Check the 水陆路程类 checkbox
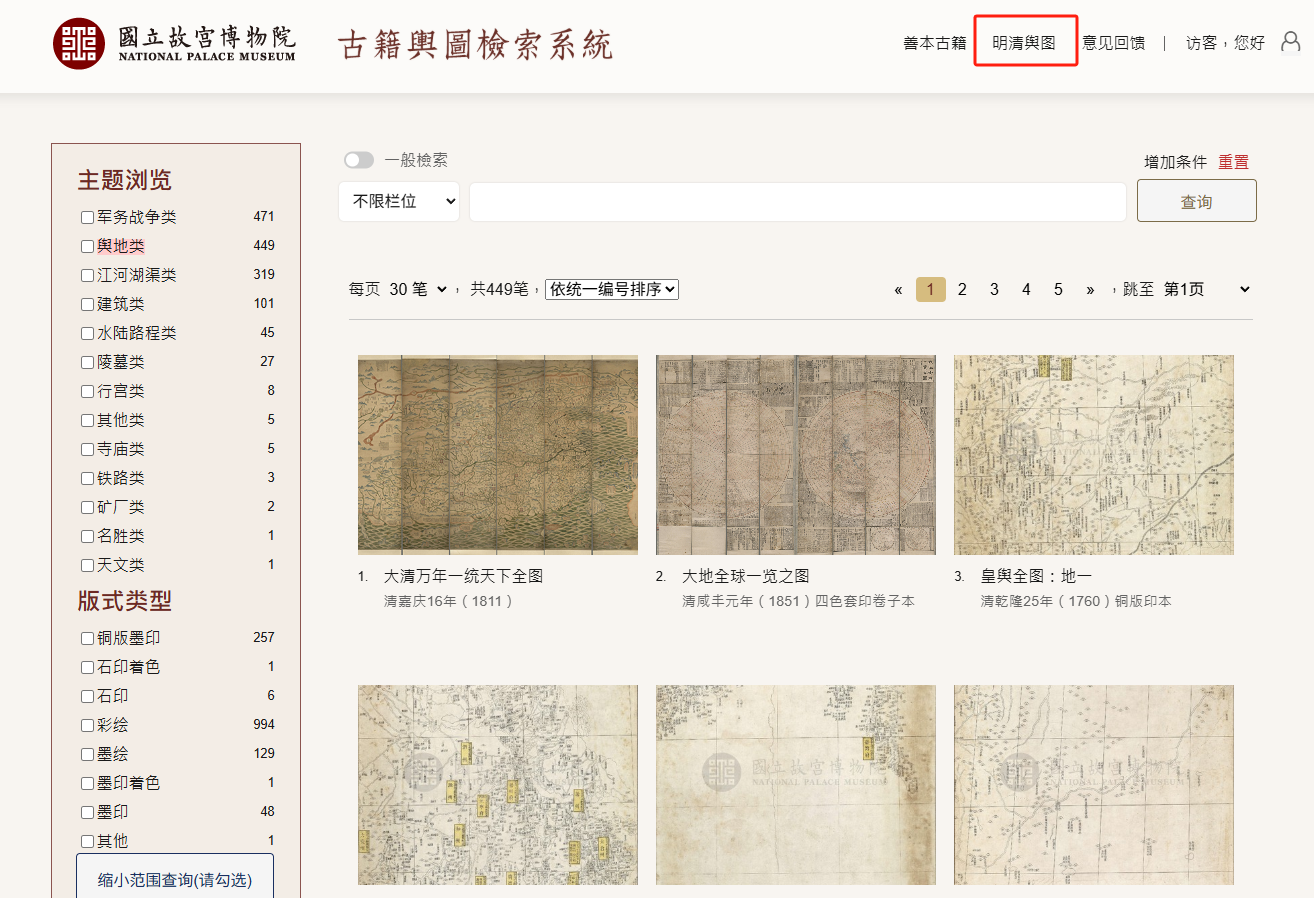 (87, 333)
